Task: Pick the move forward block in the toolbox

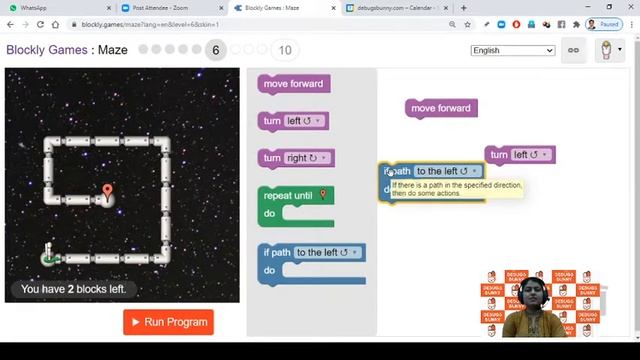Action: pyautogui.click(x=293, y=84)
